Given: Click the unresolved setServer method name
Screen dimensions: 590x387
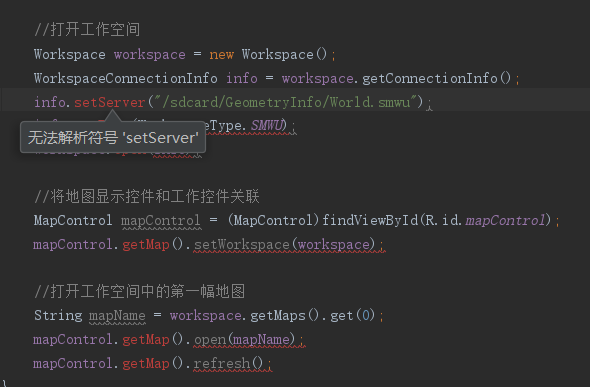Looking at the screenshot, I should point(110,102).
